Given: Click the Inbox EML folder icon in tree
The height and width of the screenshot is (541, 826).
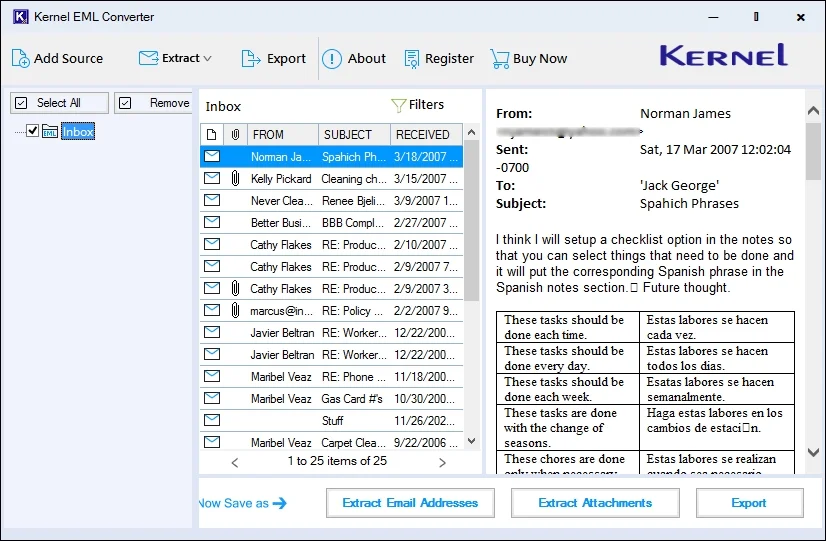Looking at the screenshot, I should pos(50,131).
